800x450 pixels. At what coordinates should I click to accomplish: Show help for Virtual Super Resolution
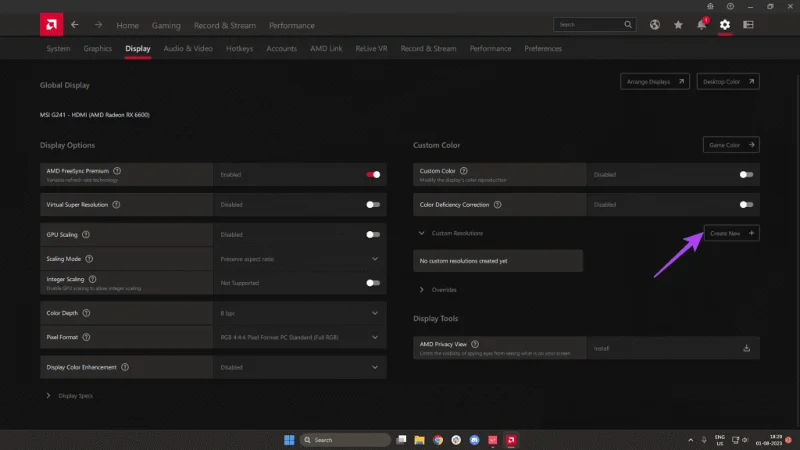116,205
